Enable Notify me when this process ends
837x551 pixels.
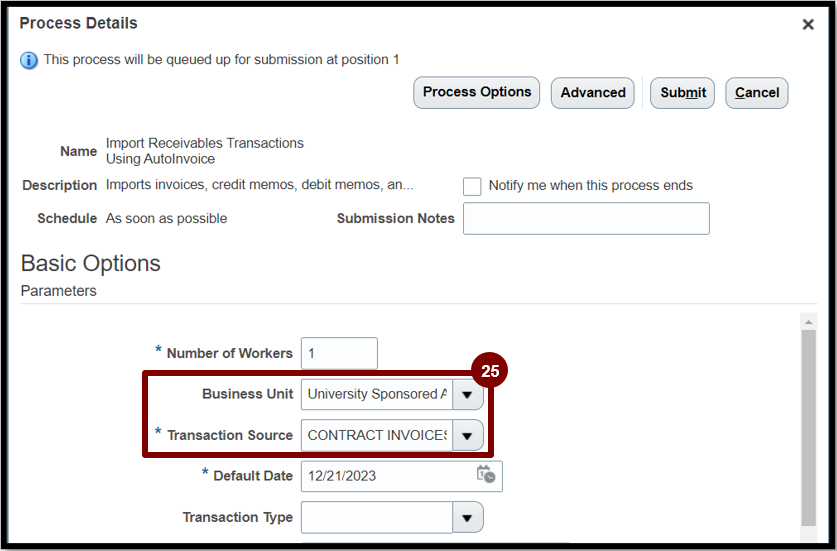(472, 186)
